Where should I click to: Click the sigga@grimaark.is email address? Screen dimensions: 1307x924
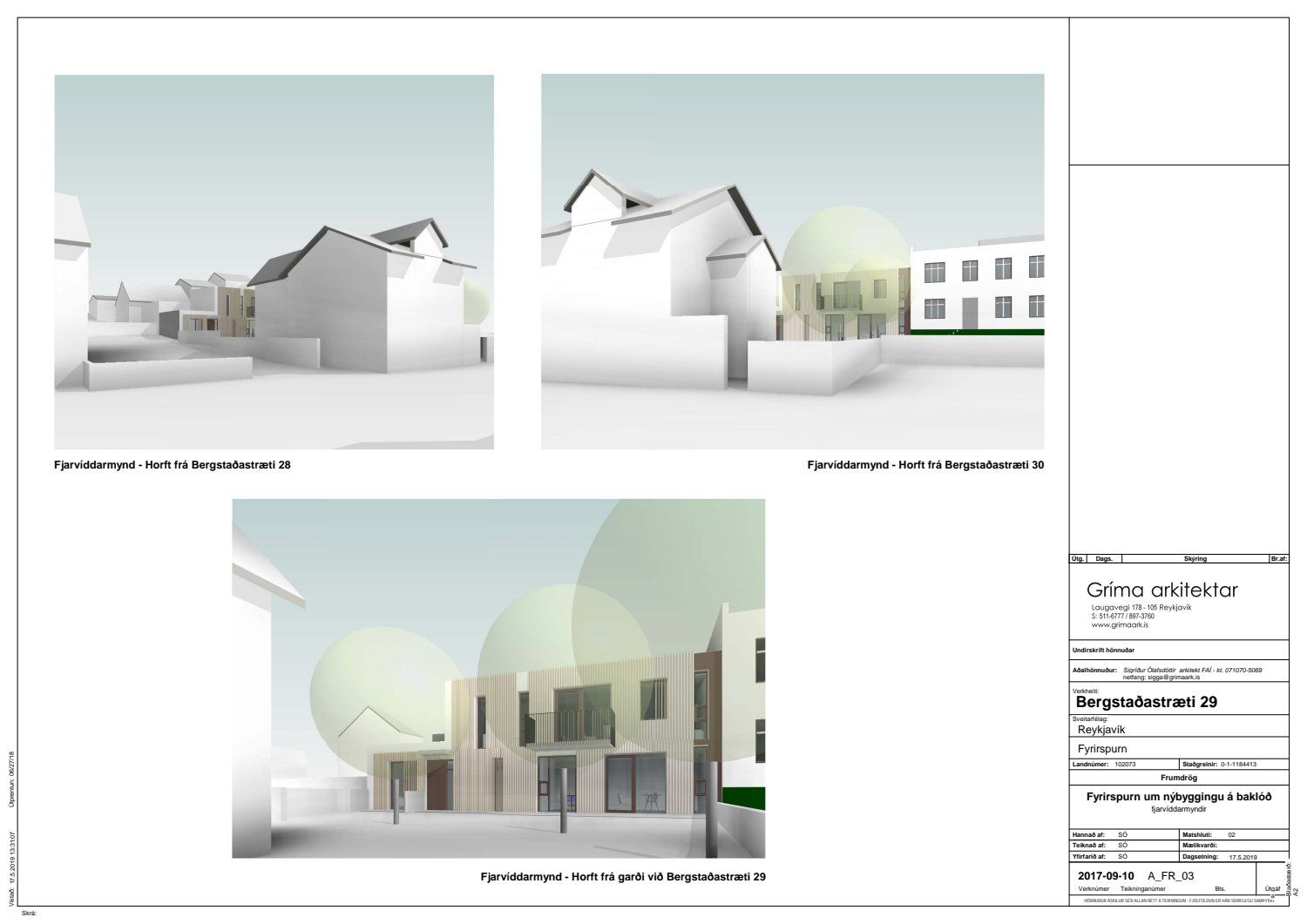click(x=1161, y=676)
